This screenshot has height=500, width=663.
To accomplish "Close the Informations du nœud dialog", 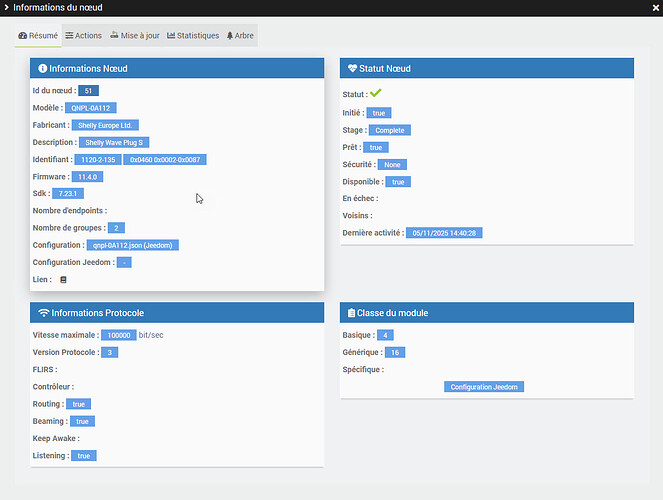I will (656, 8).
